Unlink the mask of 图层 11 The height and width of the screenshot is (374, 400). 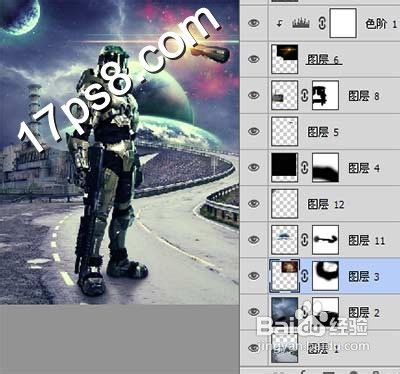coord(304,240)
